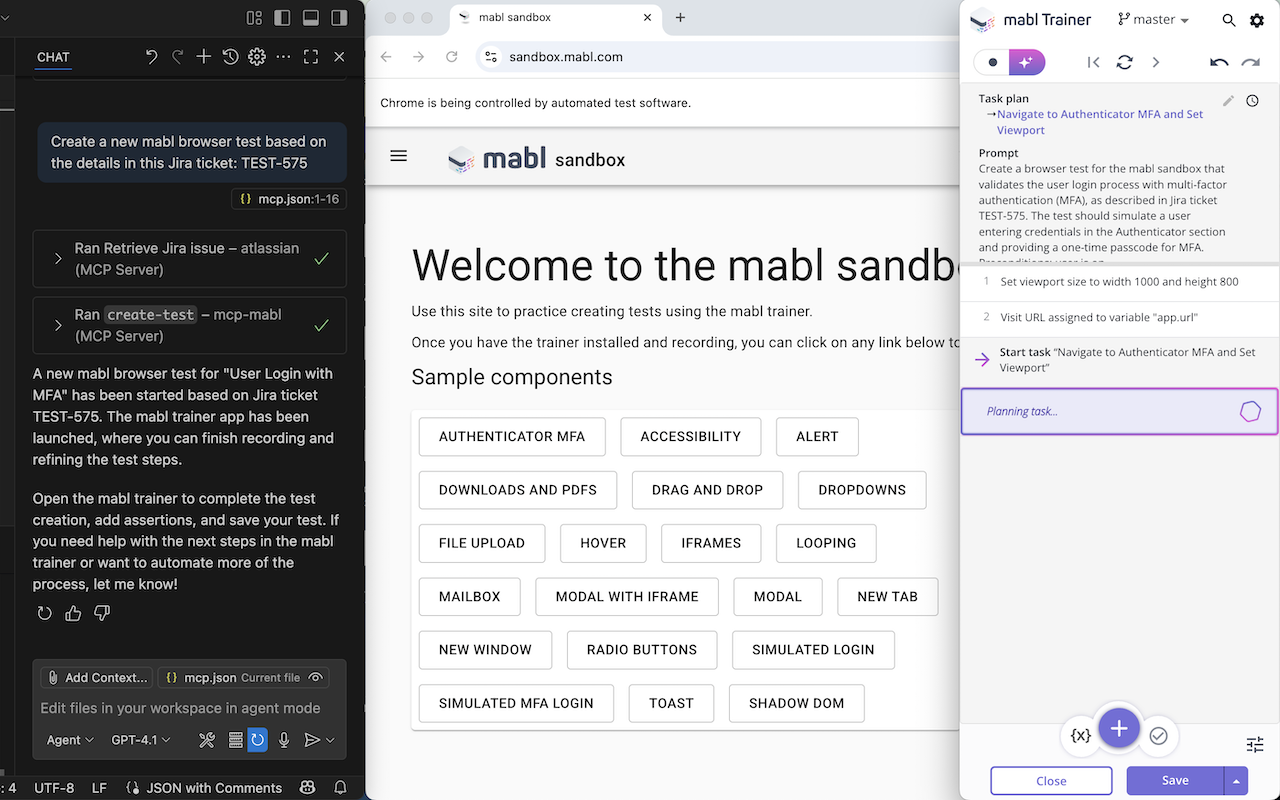
Task: Open the SIMULATED MFA LOGIN component
Action: [x=516, y=703]
